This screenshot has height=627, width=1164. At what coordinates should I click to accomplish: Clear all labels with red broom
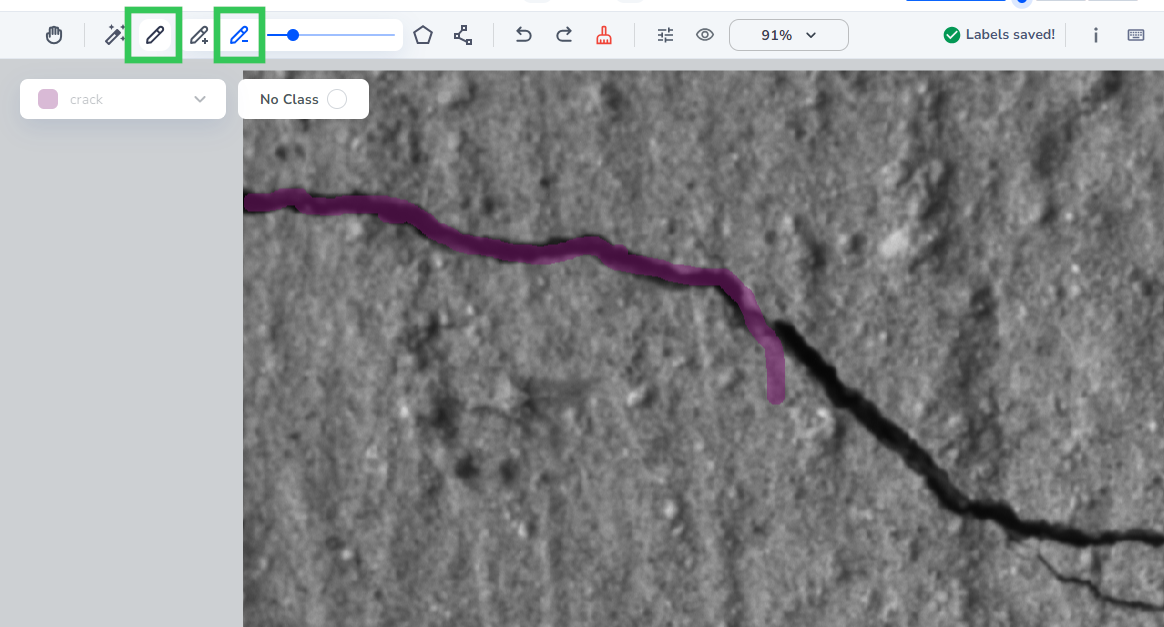click(604, 35)
